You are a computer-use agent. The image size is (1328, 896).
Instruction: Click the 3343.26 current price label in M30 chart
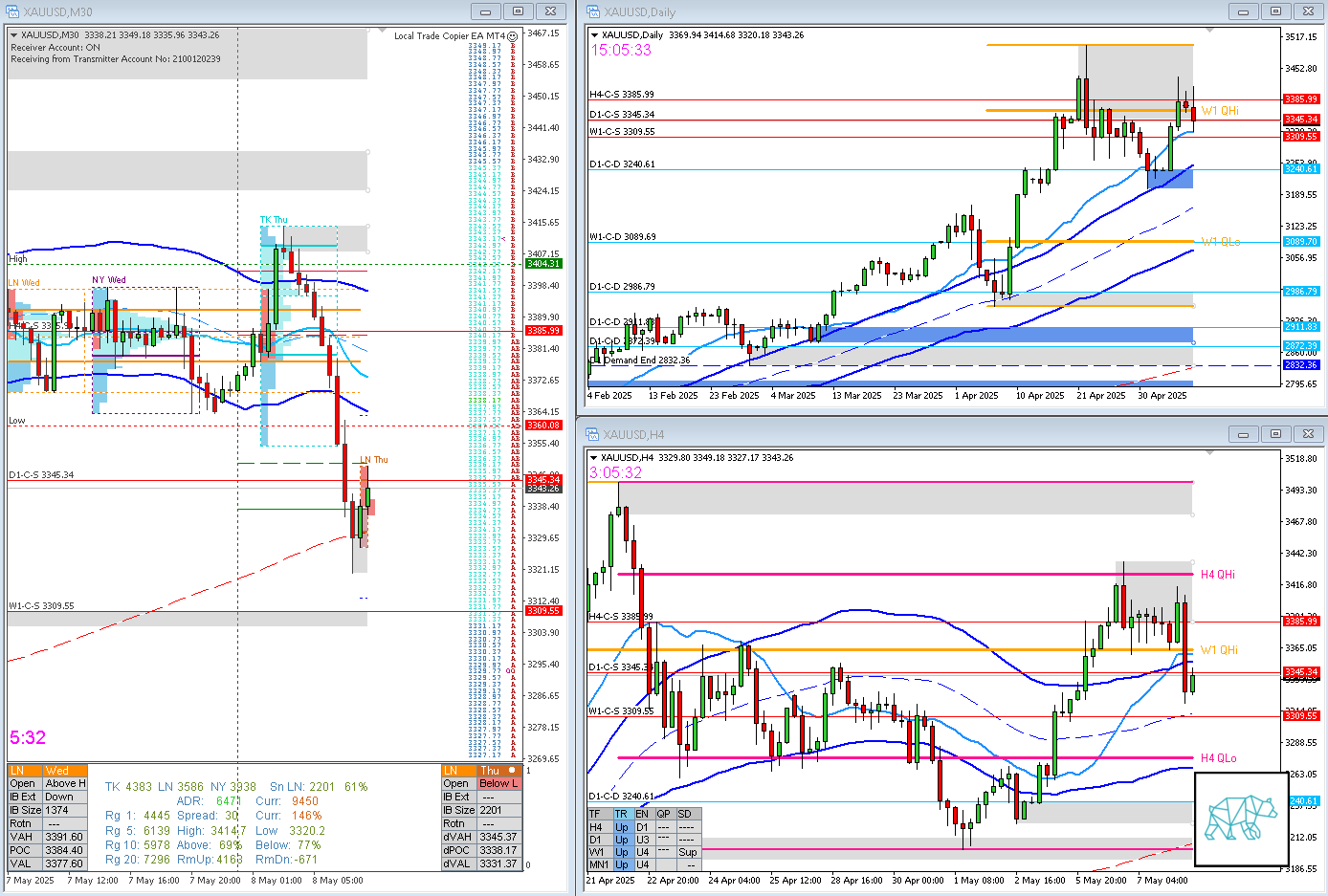(543, 489)
